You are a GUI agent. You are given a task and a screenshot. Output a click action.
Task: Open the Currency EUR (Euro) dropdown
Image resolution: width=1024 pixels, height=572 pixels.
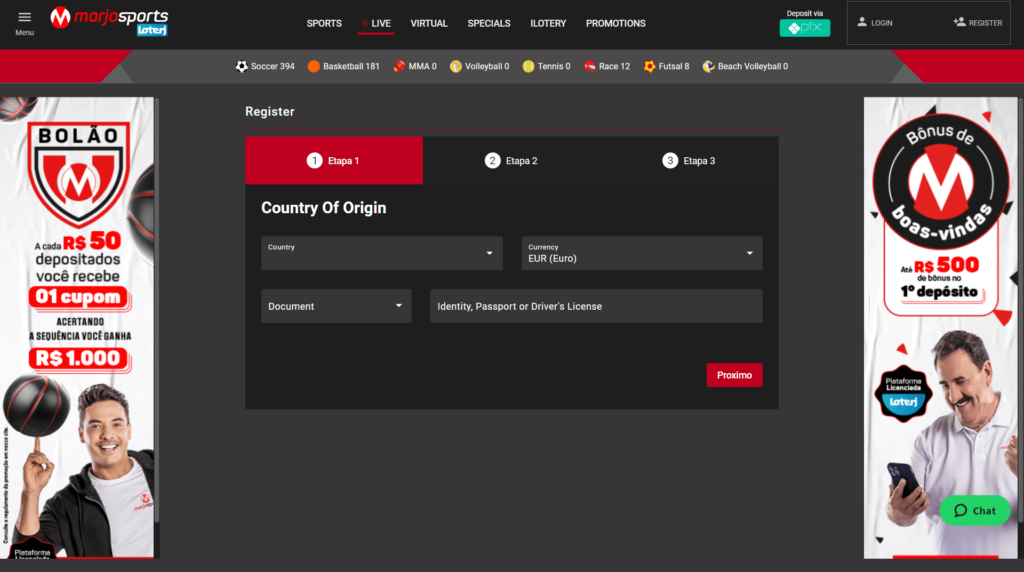tap(641, 253)
